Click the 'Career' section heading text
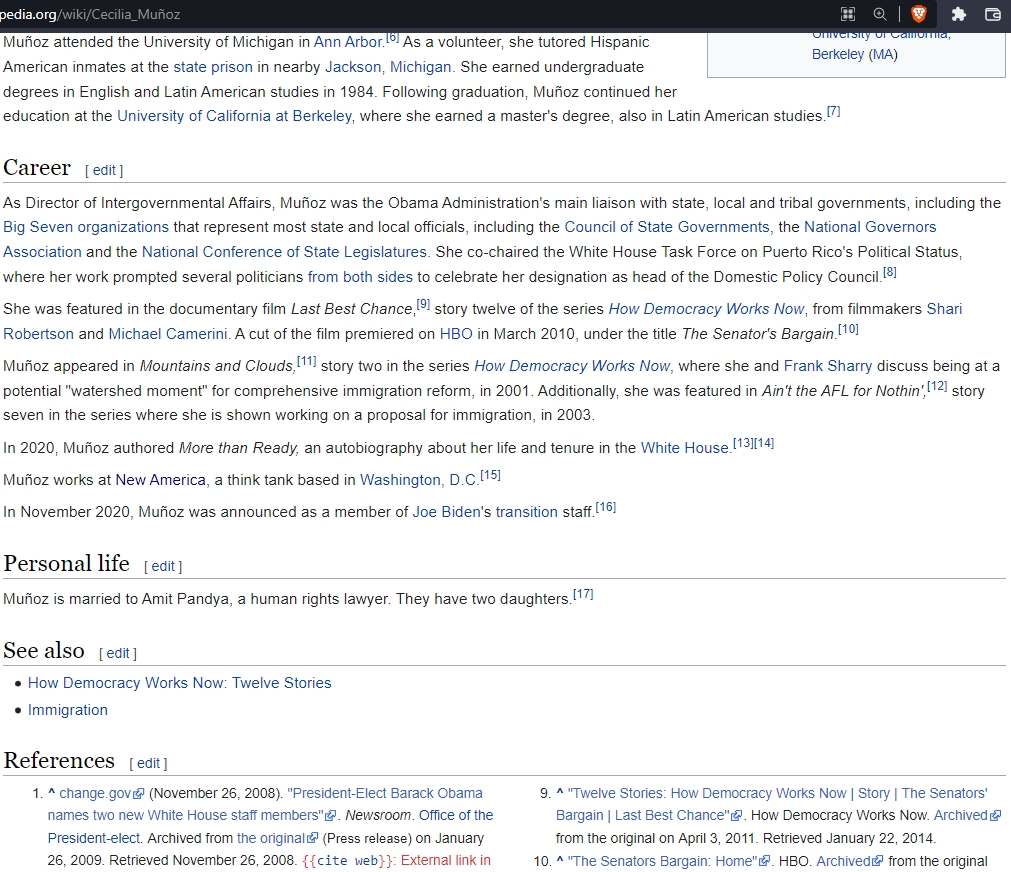The height and width of the screenshot is (872, 1011). tap(37, 168)
